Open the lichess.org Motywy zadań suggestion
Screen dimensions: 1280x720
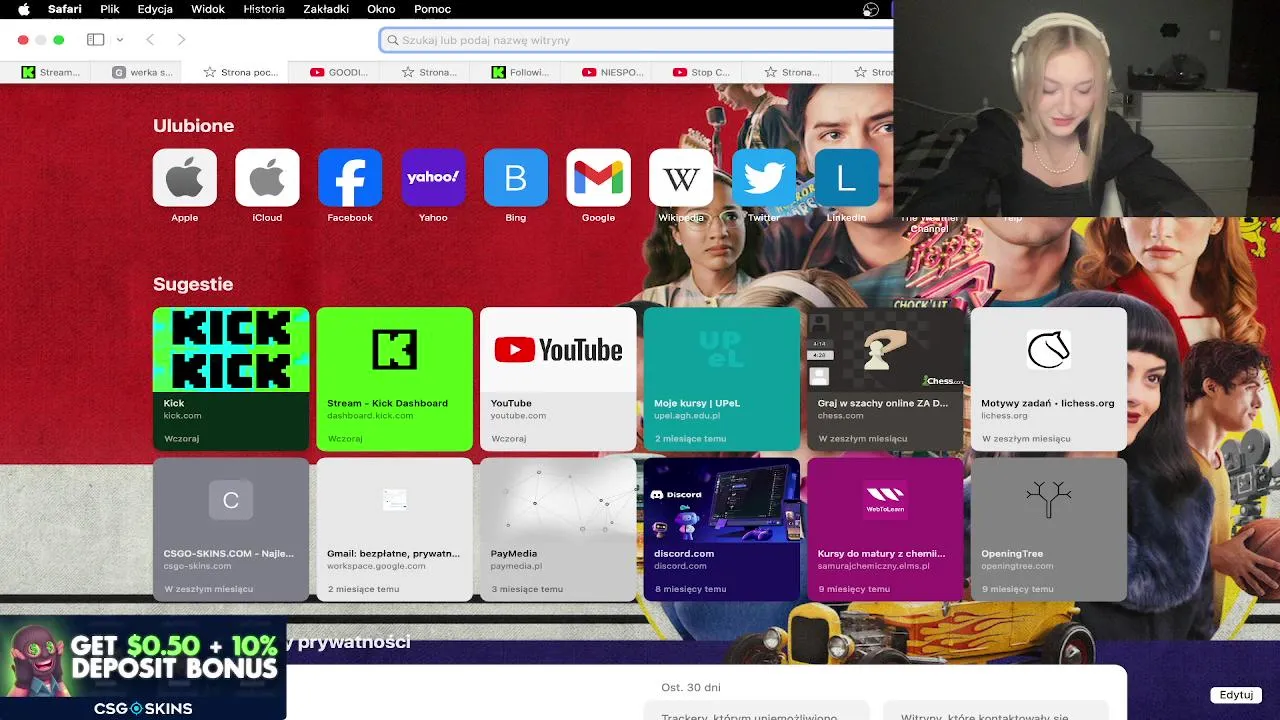click(1049, 379)
